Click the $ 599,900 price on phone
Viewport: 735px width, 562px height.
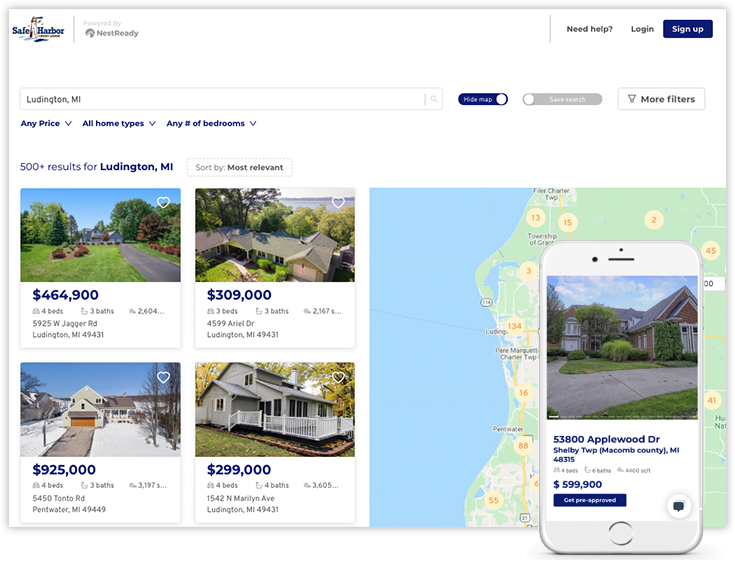click(578, 484)
